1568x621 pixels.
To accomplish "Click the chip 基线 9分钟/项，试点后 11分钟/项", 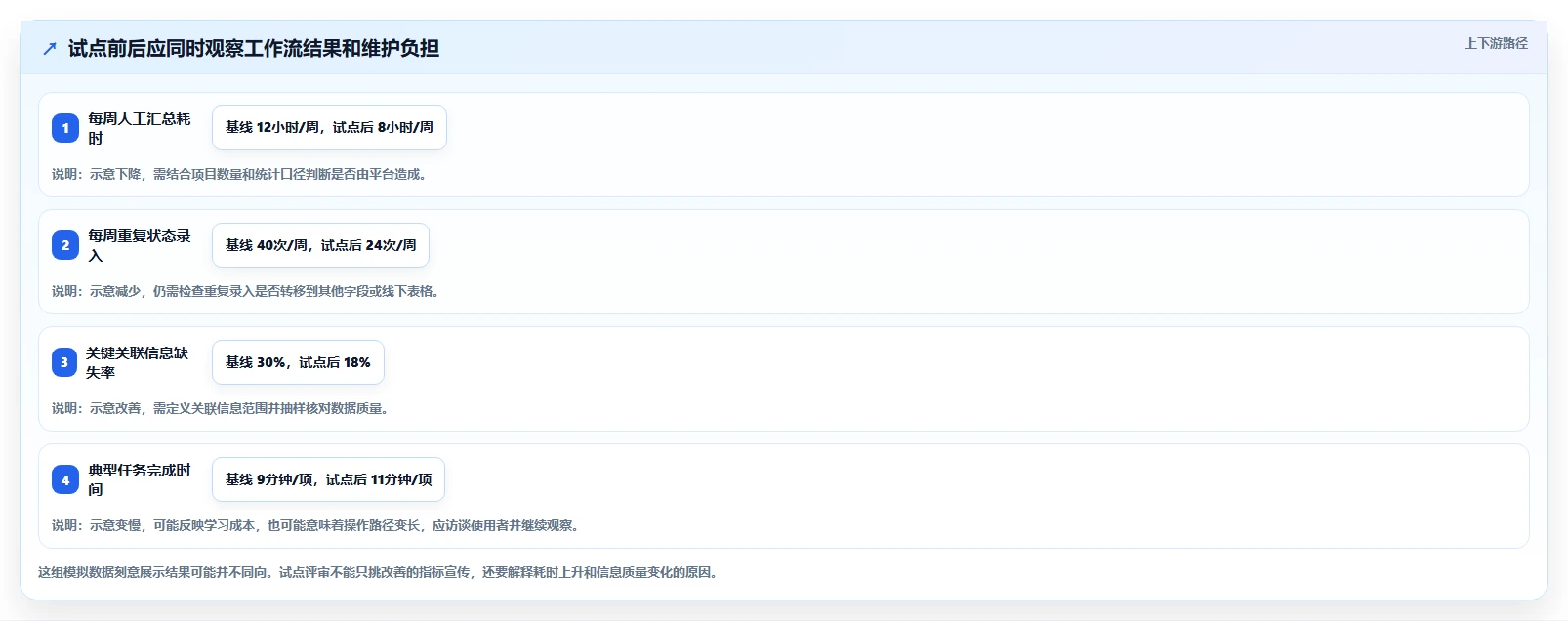I will click(x=328, y=479).
